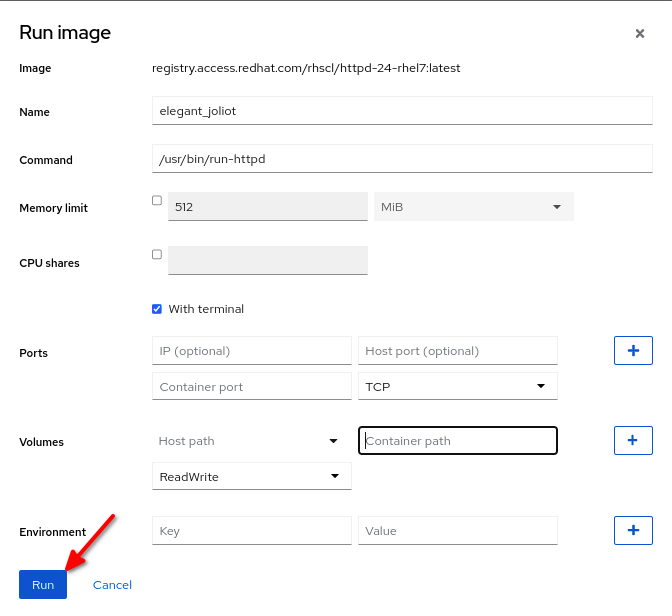Add another volume with plus icon
Screen dimensions: 672x616
click(x=633, y=440)
